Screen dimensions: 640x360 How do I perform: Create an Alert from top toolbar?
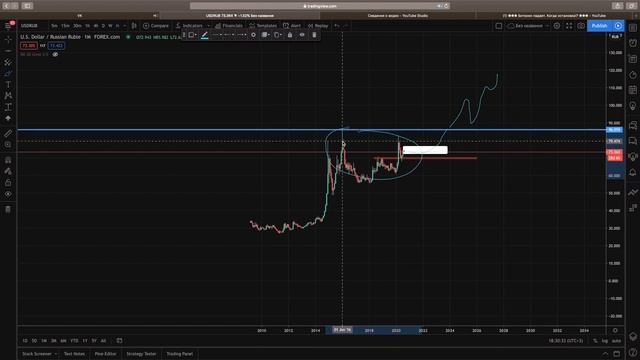pyautogui.click(x=292, y=26)
